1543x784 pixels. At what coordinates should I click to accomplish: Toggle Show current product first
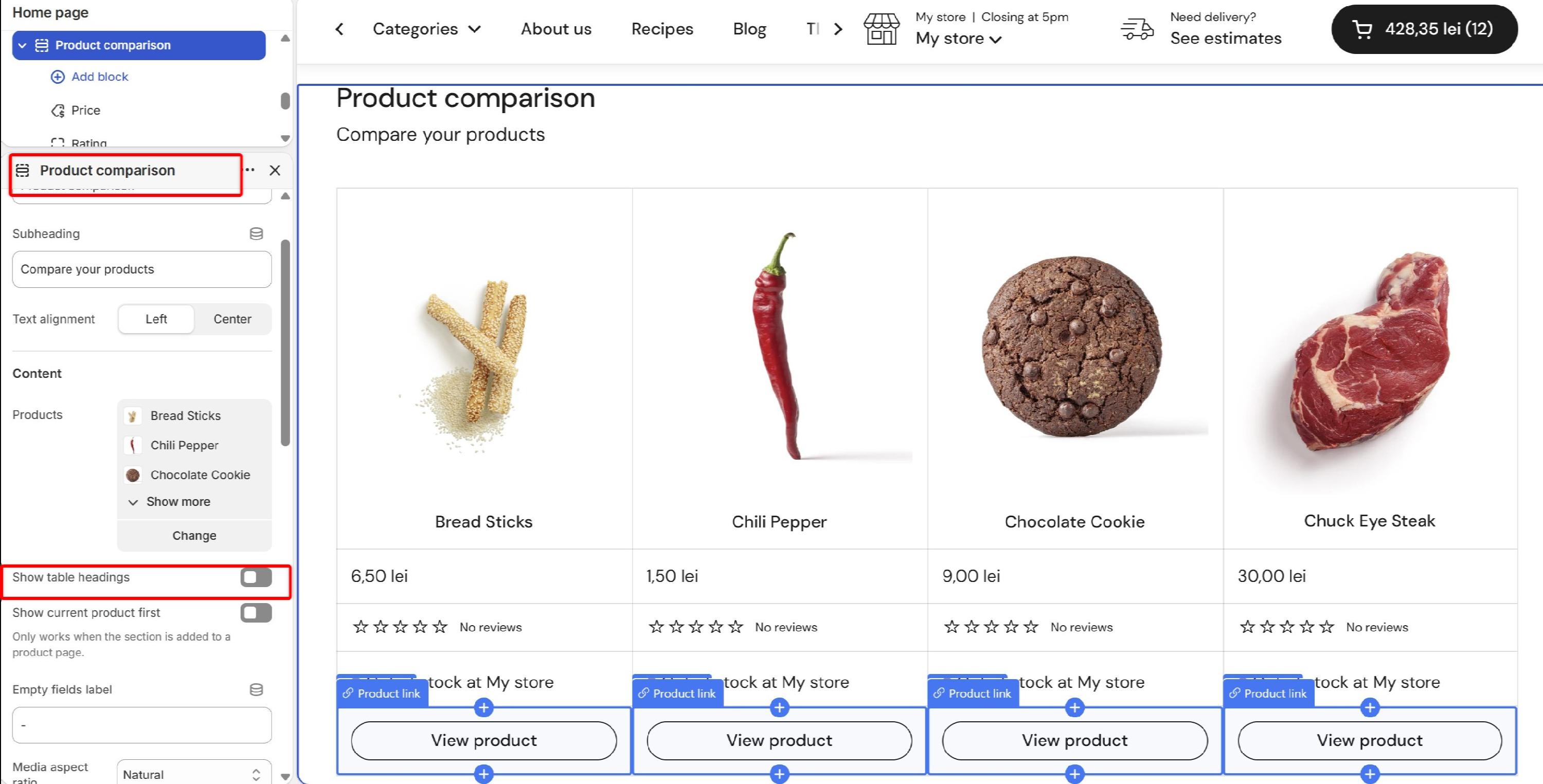coord(256,613)
